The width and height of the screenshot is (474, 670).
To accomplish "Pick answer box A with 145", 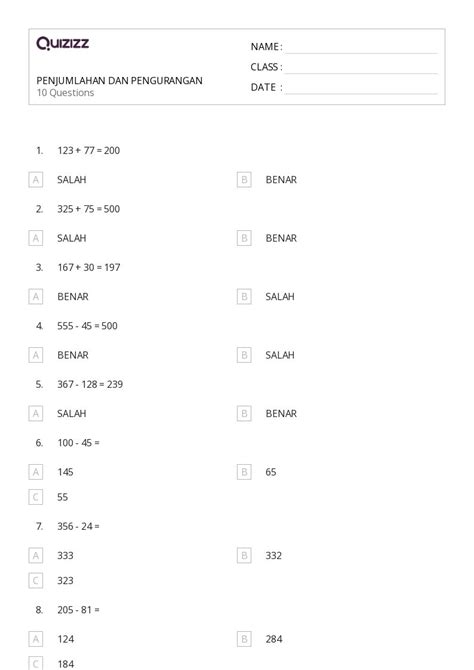I will pos(35,472).
